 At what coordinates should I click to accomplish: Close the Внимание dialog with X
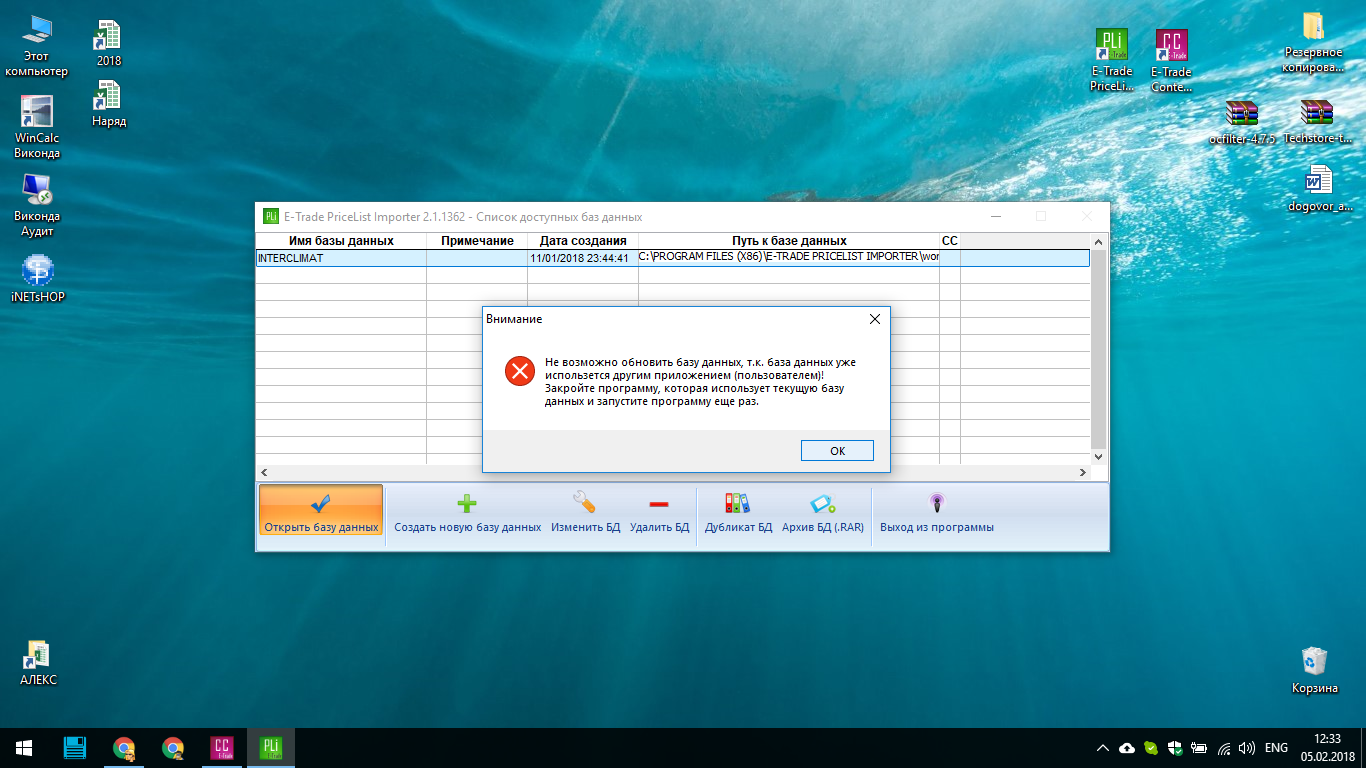(874, 319)
